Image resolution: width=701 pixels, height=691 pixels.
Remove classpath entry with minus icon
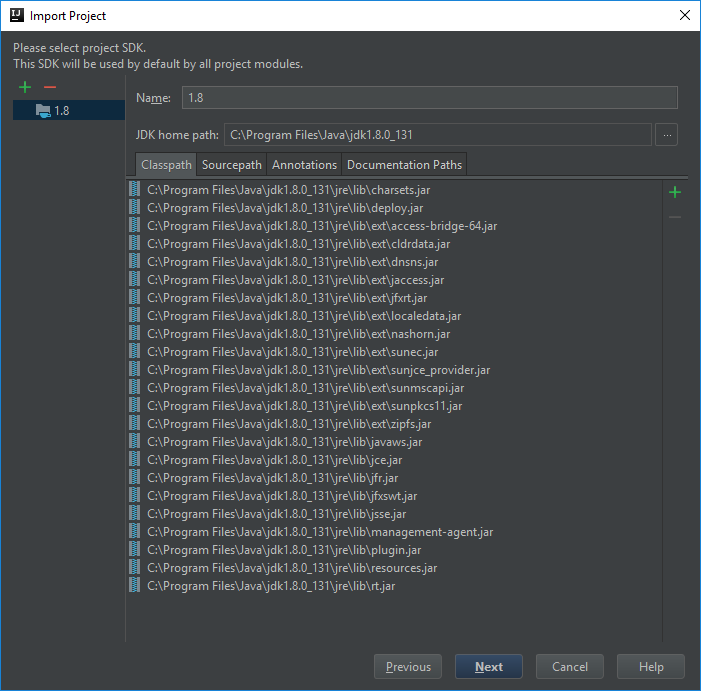point(675,217)
